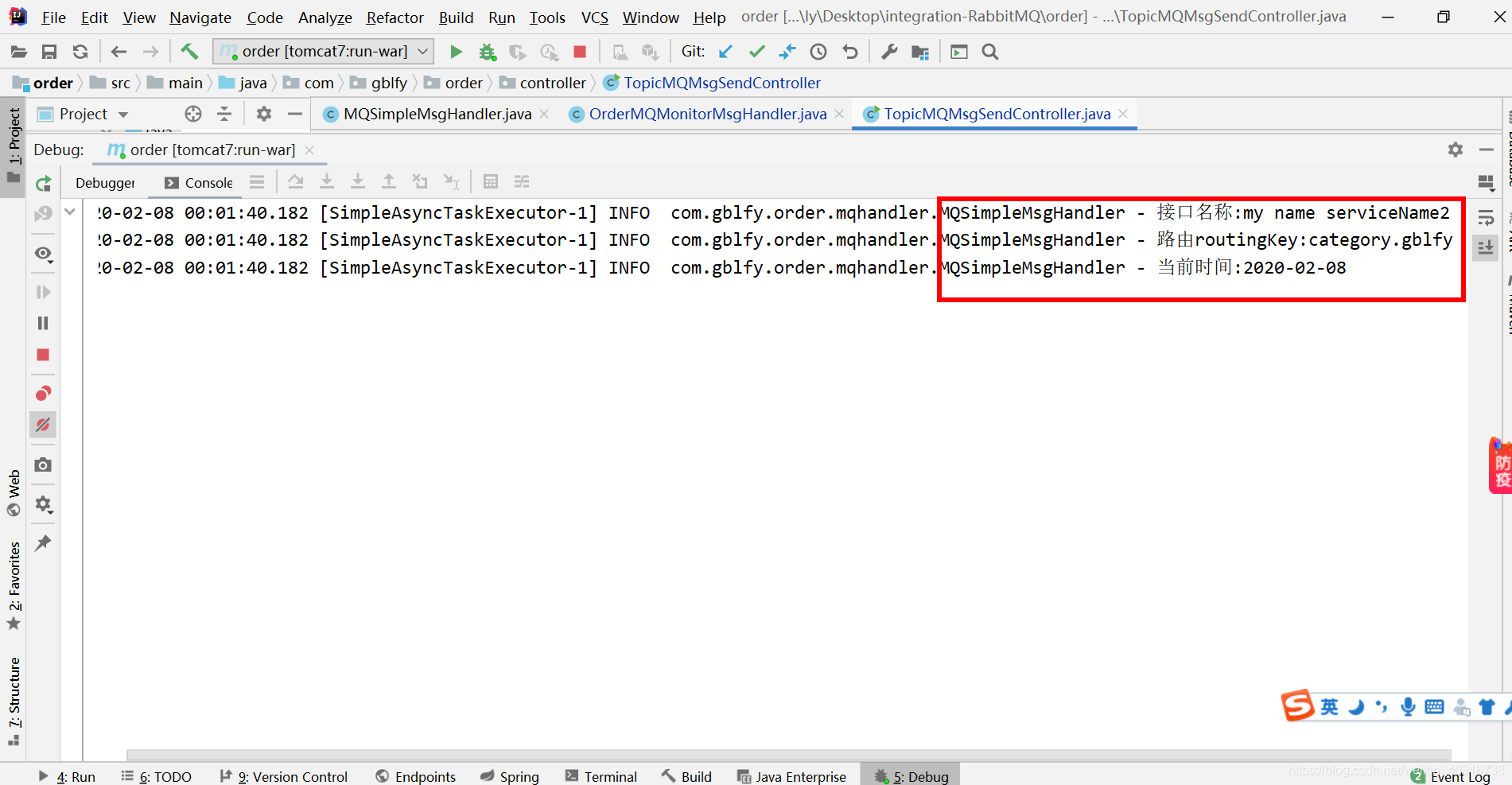The width and height of the screenshot is (1512, 785).
Task: Pause program in debug sidebar
Action: [43, 323]
